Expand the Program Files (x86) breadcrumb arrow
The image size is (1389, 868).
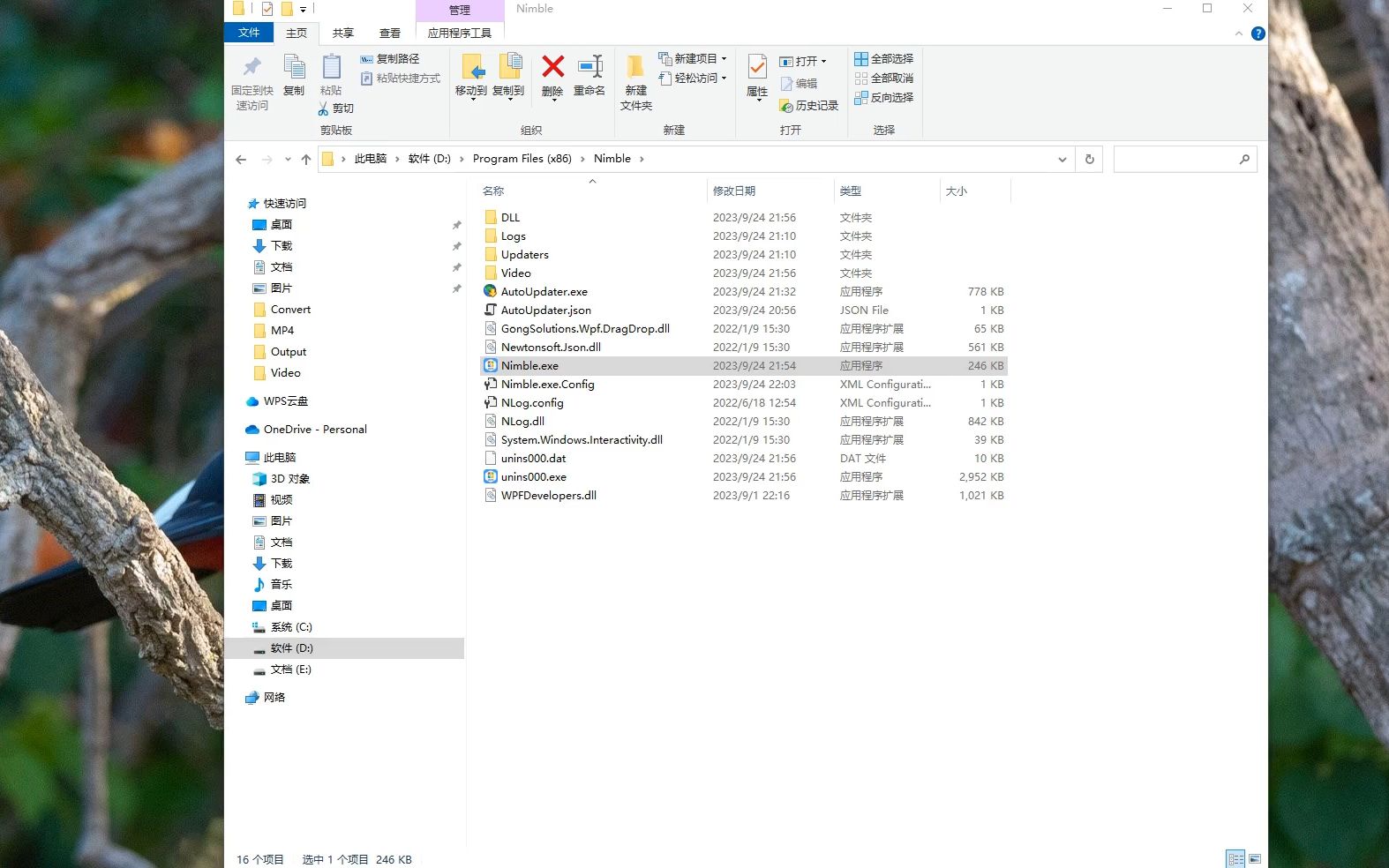pos(582,159)
